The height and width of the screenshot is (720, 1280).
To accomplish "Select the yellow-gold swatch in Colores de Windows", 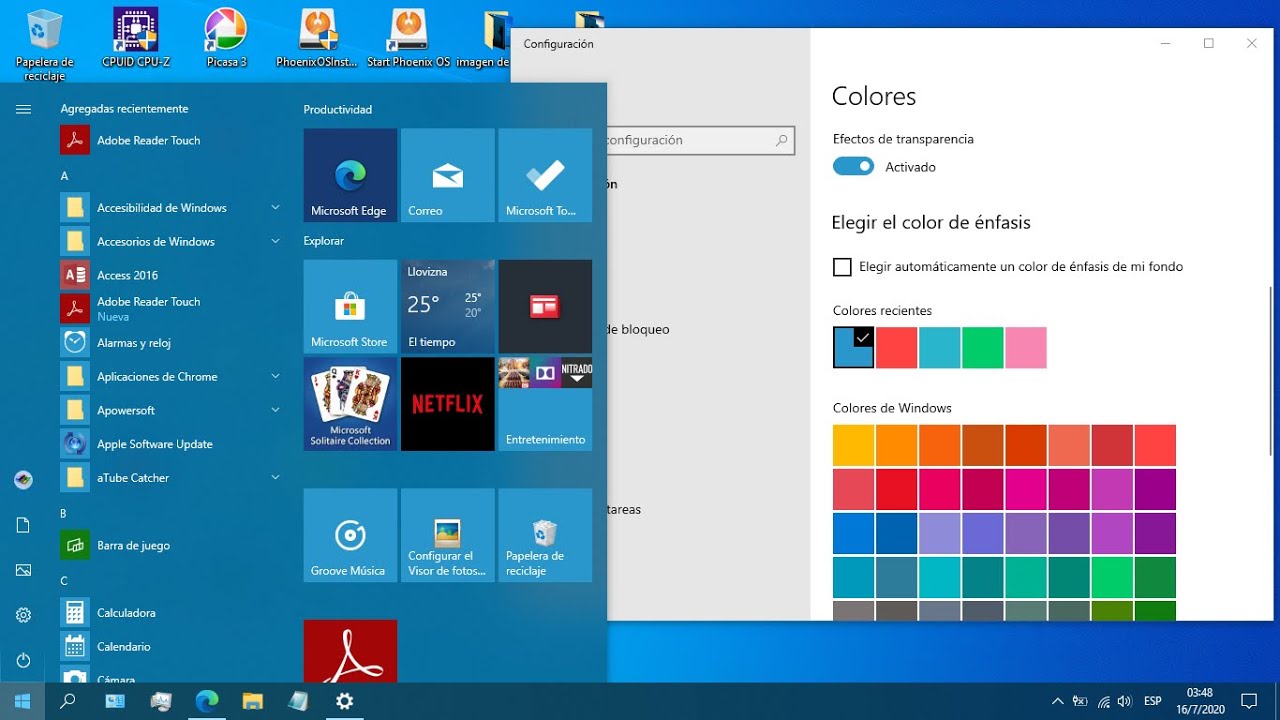I will coord(854,445).
